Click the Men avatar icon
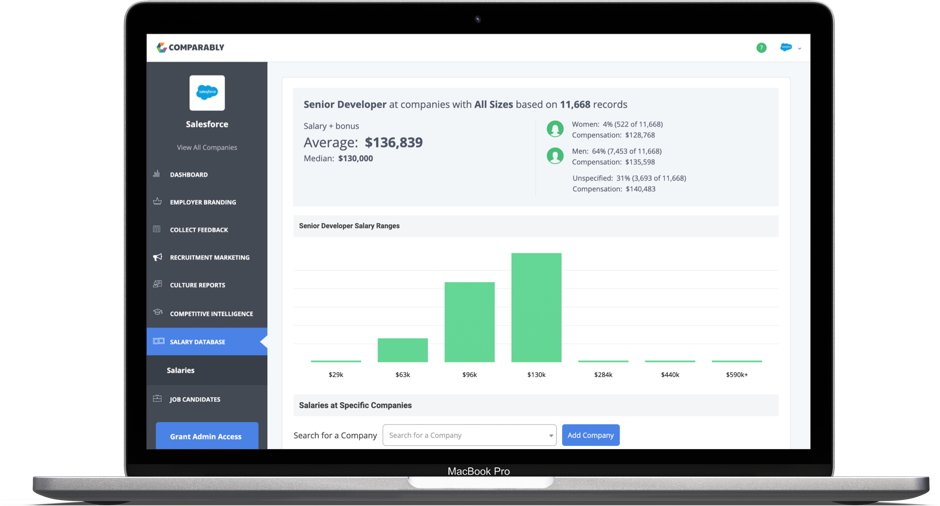The width and height of the screenshot is (940, 506). coord(555,156)
